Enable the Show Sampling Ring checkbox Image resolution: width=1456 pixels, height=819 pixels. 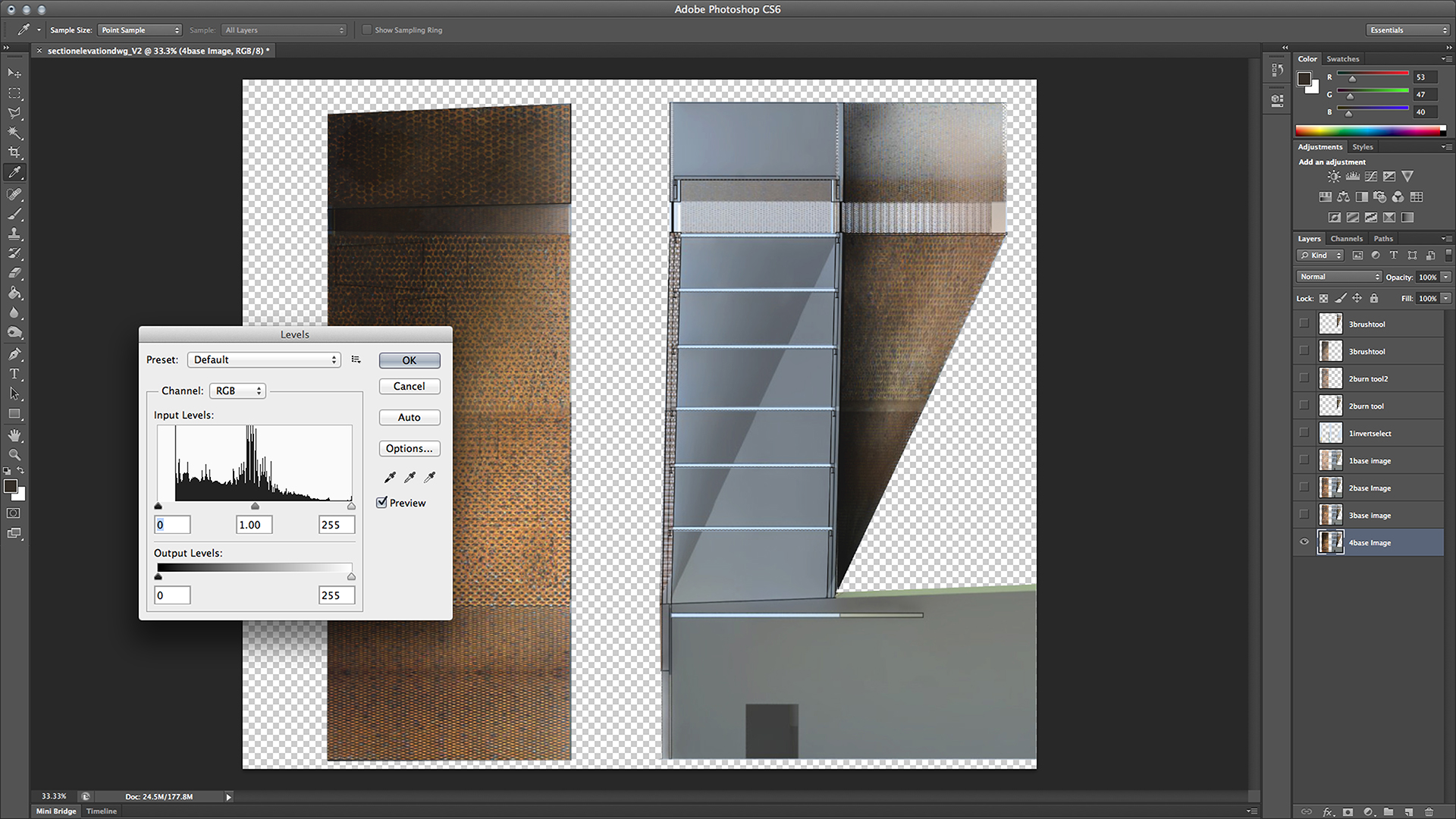367,30
